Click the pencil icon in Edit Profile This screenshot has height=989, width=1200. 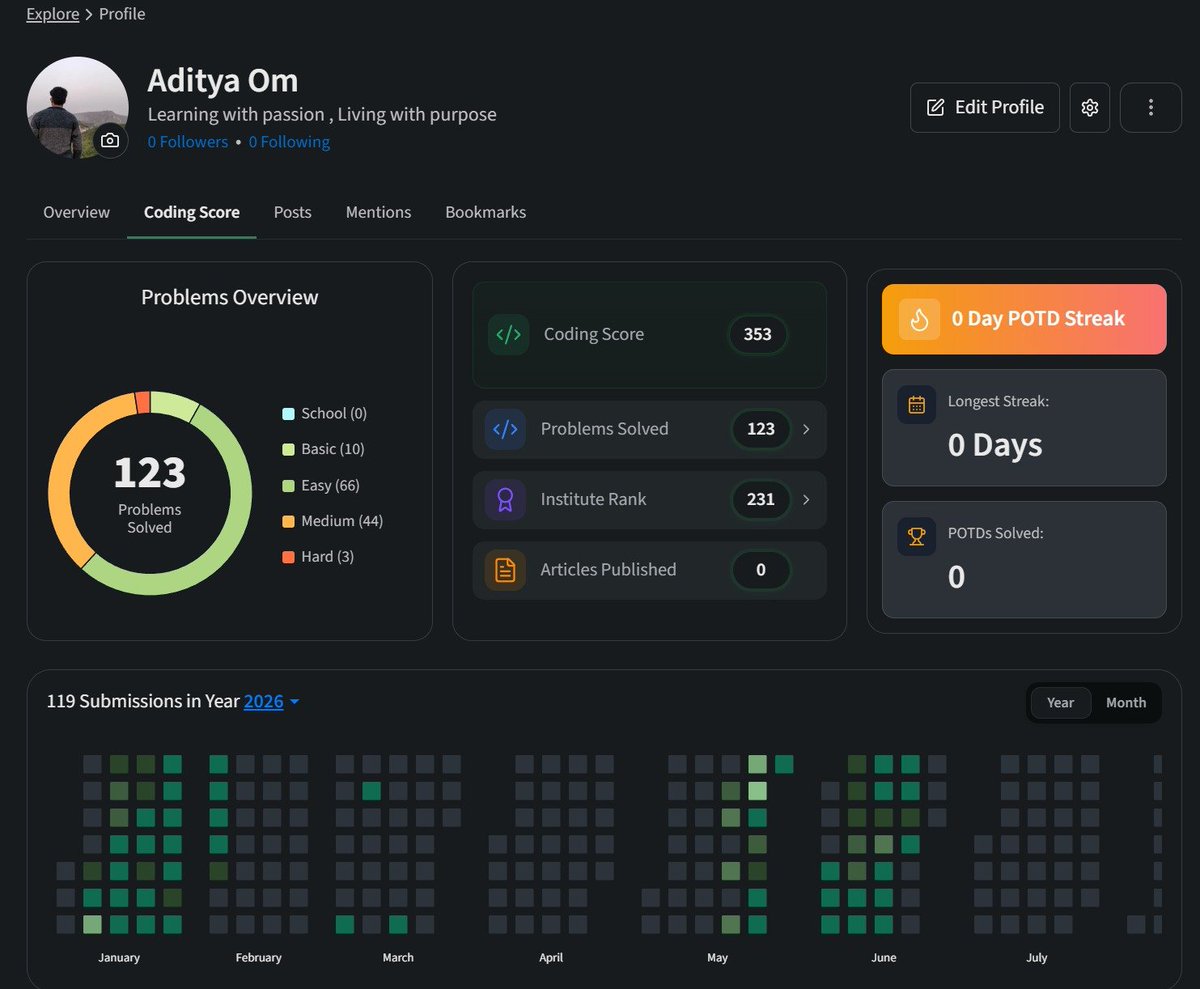point(936,107)
